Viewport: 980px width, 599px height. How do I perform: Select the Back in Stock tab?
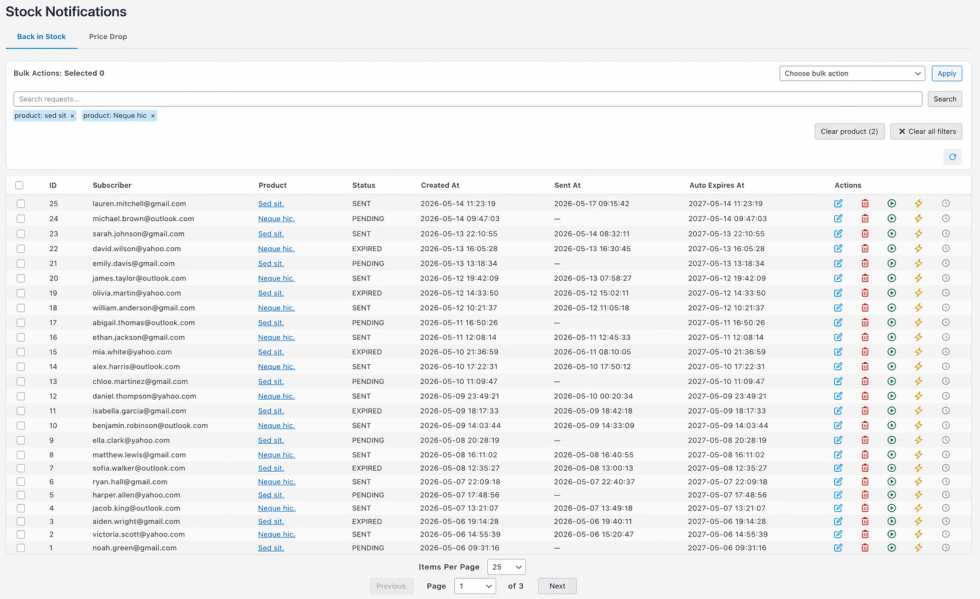pyautogui.click(x=41, y=36)
